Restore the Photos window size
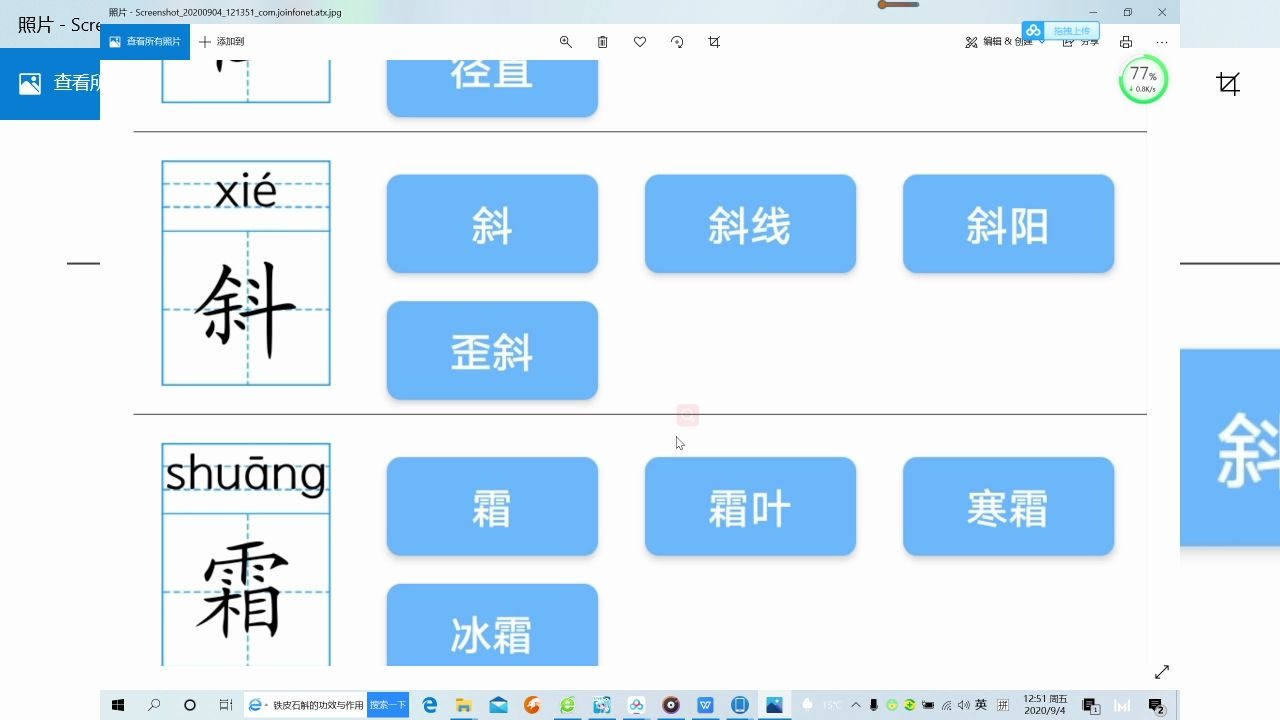This screenshot has width=1280, height=720. click(x=1127, y=12)
